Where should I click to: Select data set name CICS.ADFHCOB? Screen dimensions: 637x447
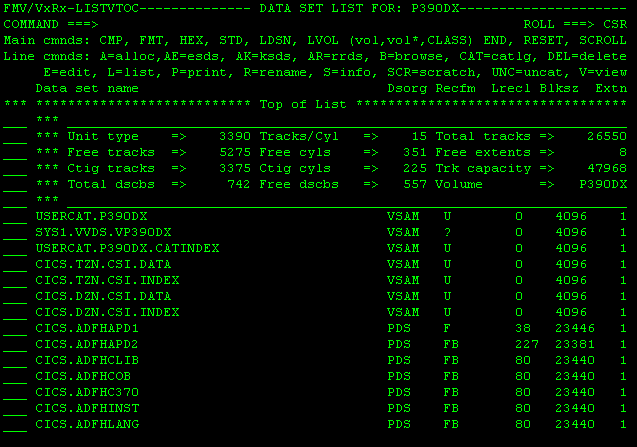point(83,376)
